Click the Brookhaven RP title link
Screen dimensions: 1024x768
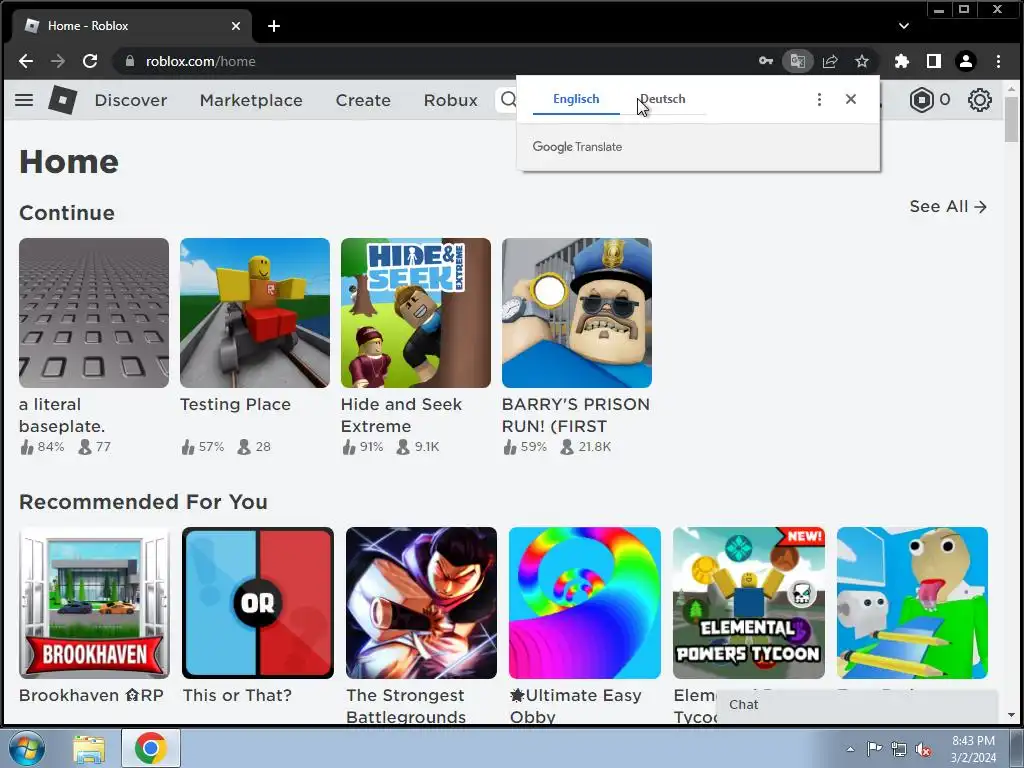91,696
